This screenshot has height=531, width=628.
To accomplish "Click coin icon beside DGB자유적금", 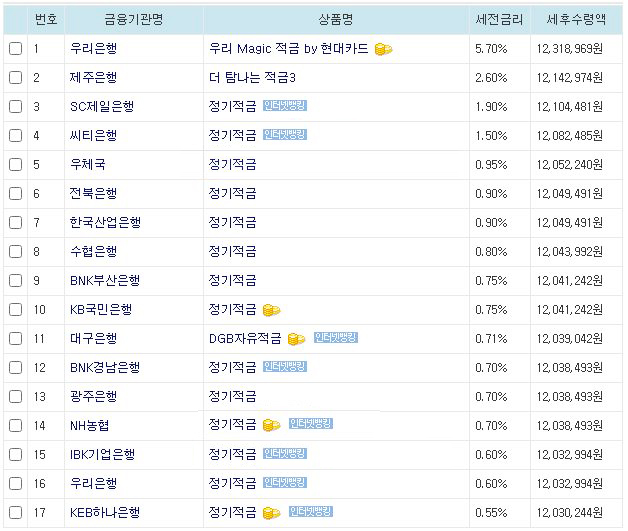I will (296, 339).
